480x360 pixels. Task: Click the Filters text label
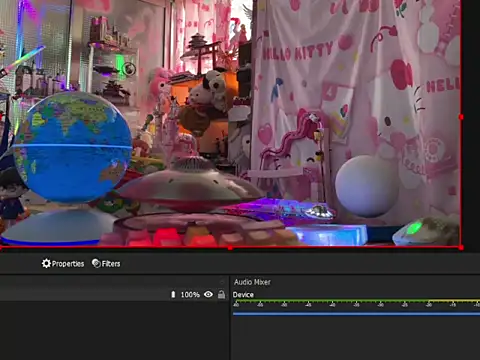(111, 264)
